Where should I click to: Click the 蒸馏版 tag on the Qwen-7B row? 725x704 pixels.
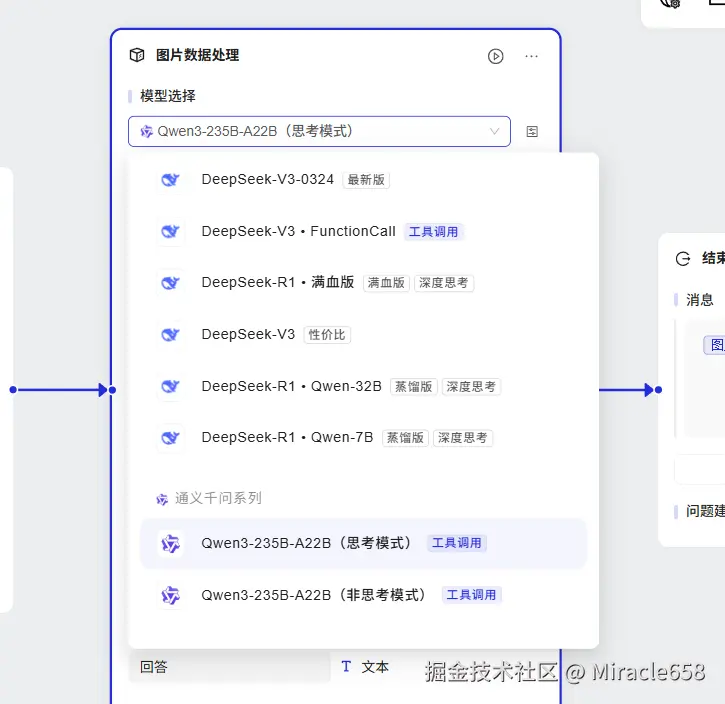coord(405,438)
